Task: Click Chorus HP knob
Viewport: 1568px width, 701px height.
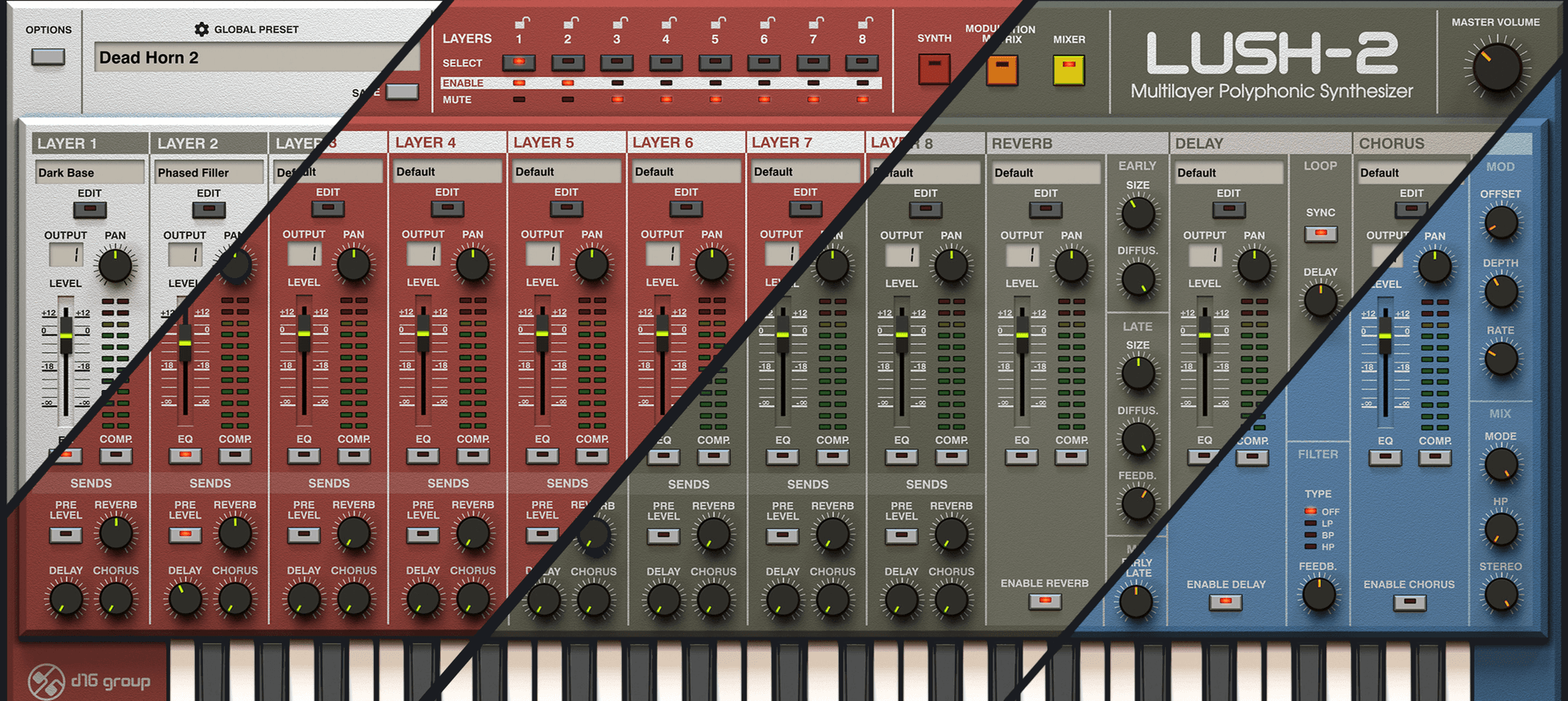Action: tap(1500, 530)
